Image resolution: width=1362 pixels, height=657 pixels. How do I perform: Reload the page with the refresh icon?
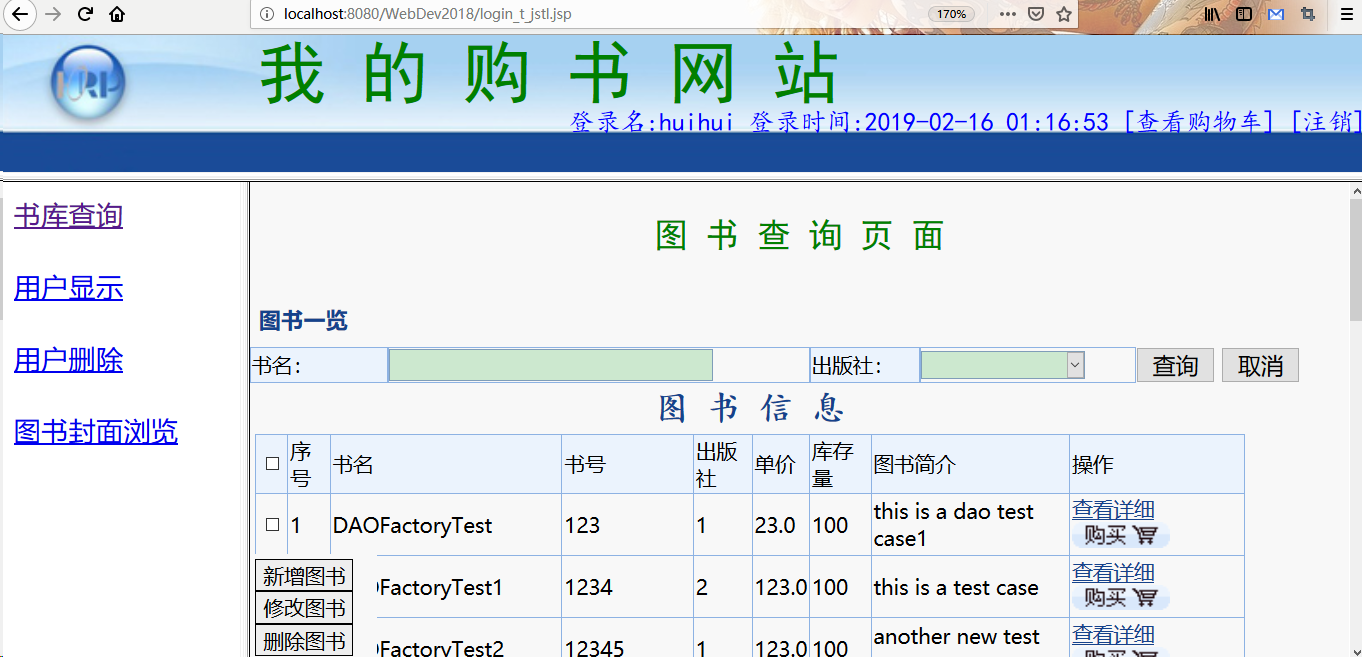coord(86,14)
